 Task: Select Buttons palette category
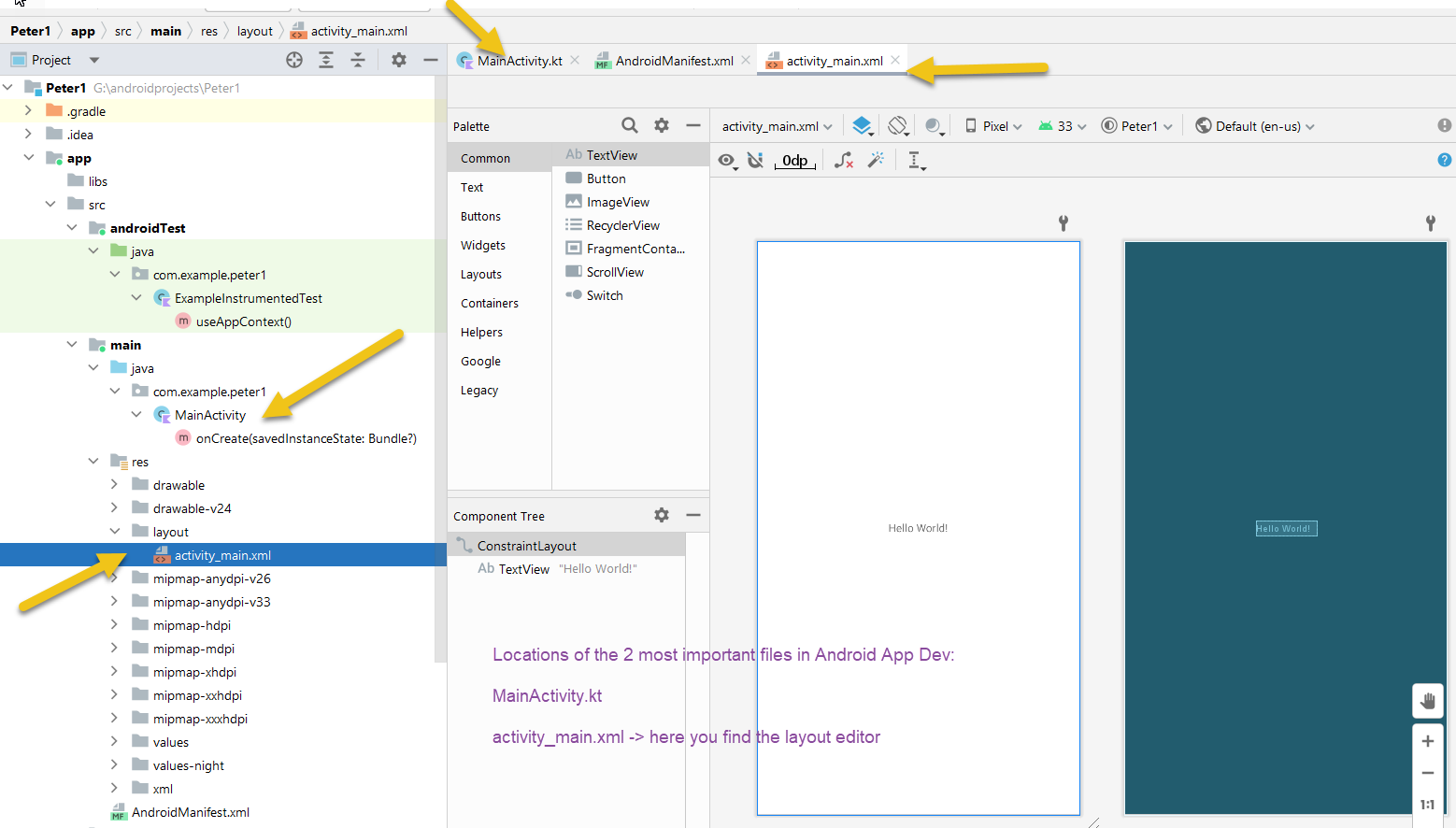(x=500, y=216)
